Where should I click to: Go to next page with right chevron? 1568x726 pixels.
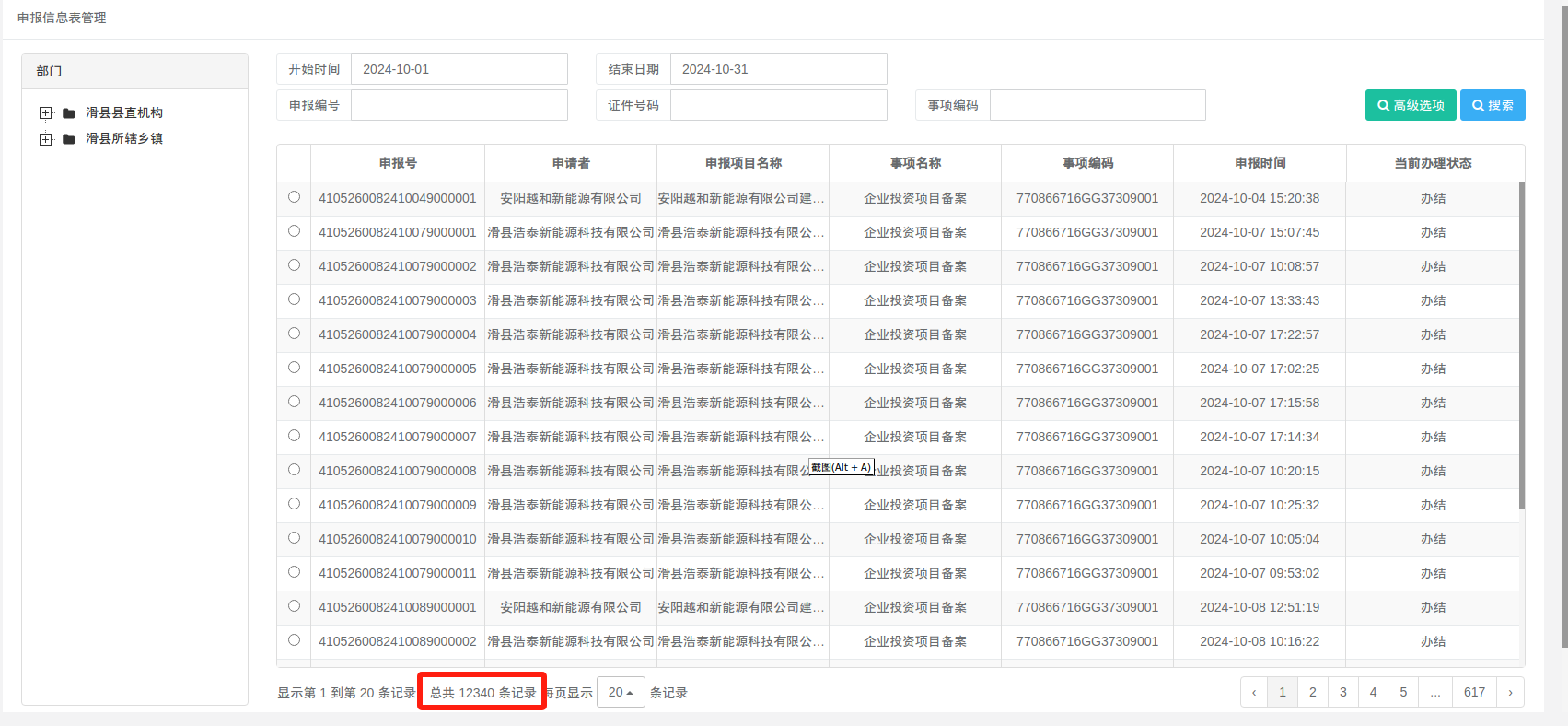tap(1510, 692)
